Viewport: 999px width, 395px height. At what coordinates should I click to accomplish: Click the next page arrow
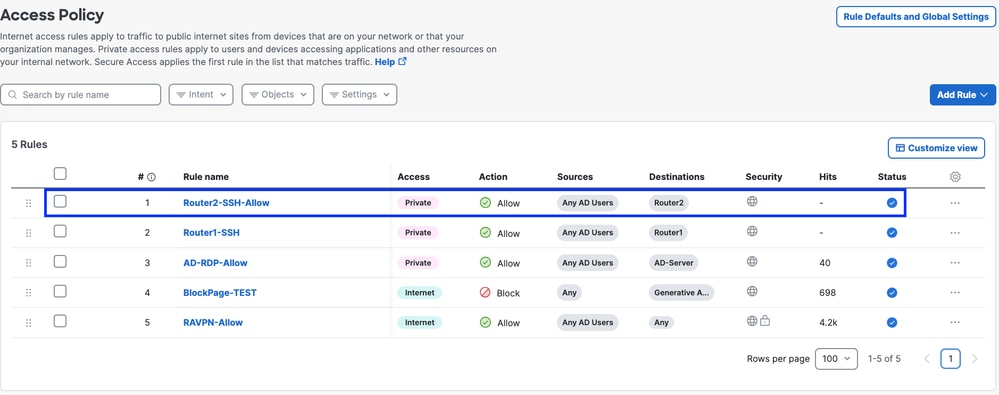click(974, 359)
